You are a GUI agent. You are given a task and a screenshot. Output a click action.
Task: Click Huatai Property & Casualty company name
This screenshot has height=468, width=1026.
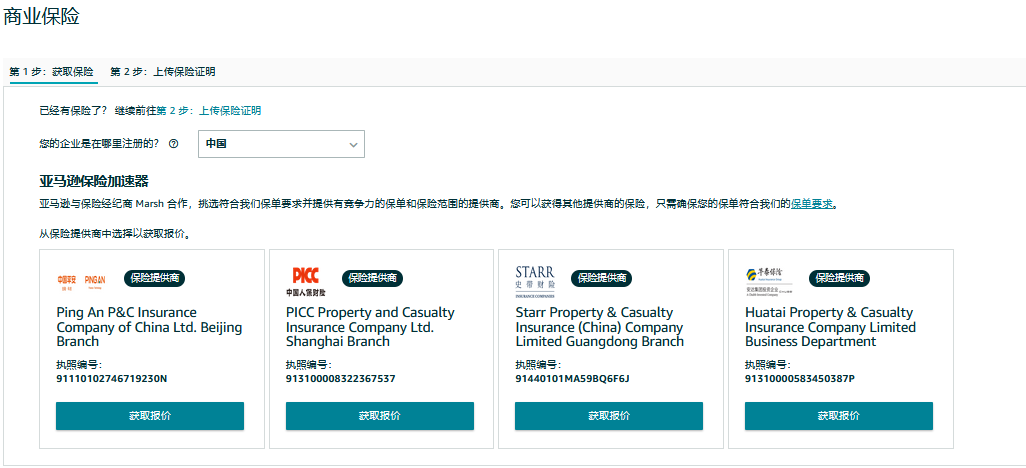click(x=830, y=327)
